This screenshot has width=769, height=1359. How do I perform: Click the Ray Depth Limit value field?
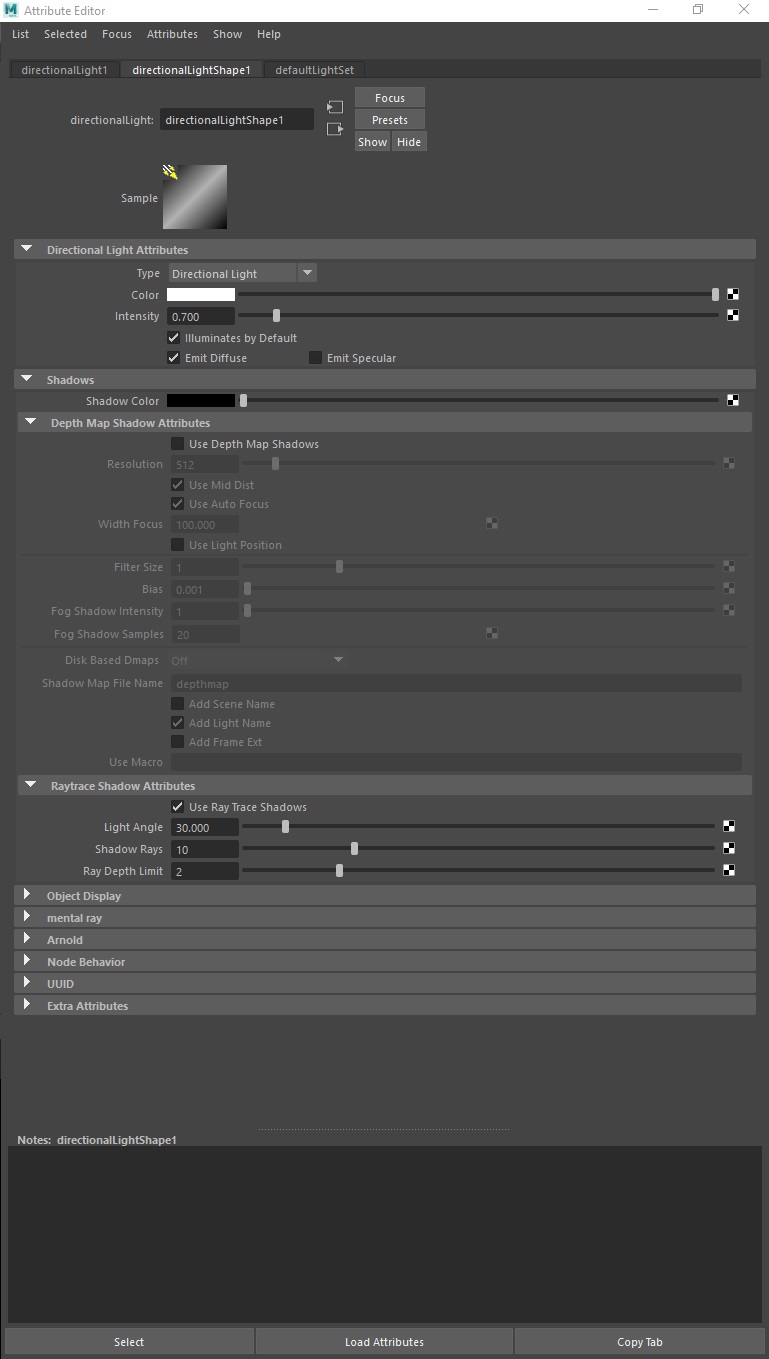(204, 871)
